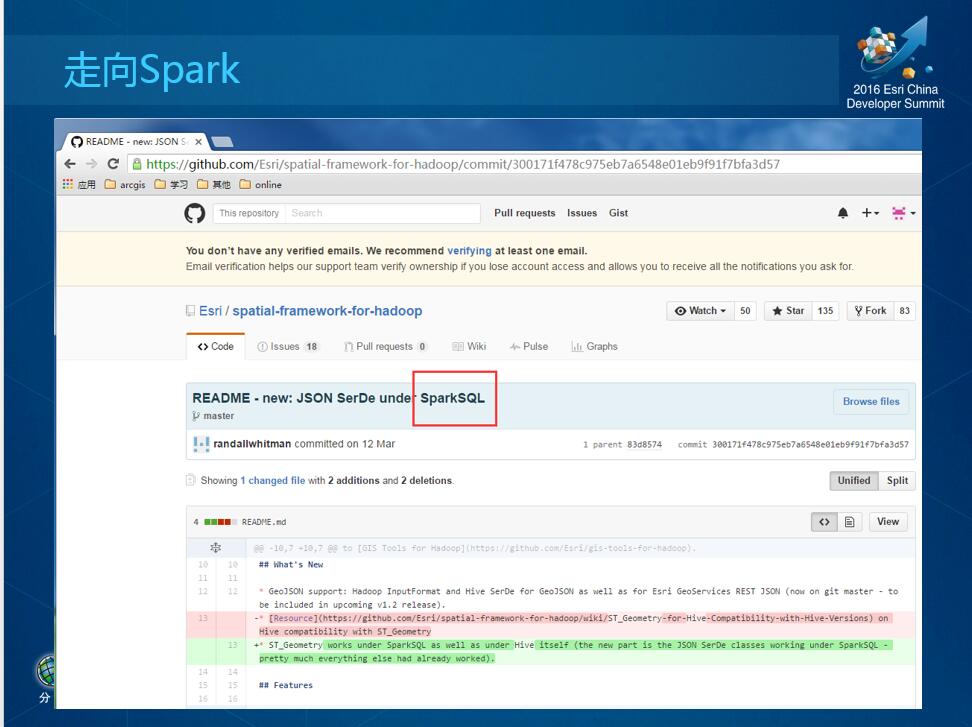
Task: Click the watchers count 50
Action: [x=745, y=311]
